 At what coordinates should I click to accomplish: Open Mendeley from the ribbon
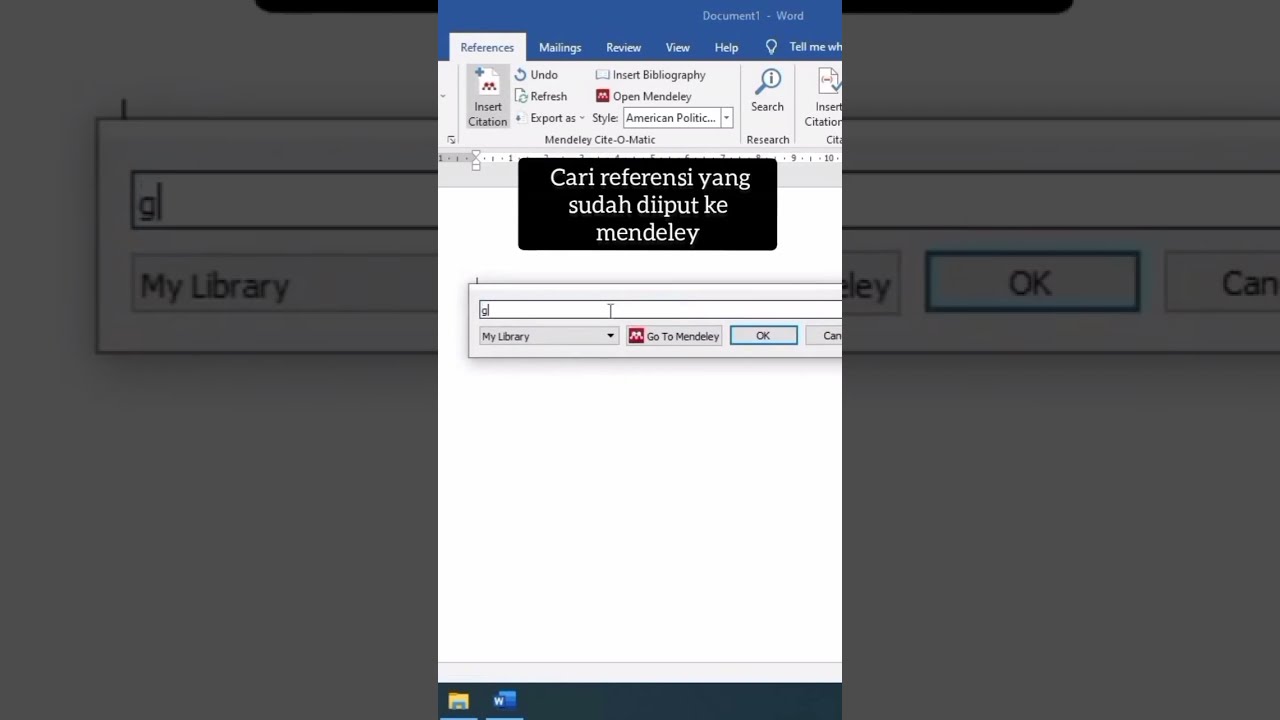click(x=644, y=97)
